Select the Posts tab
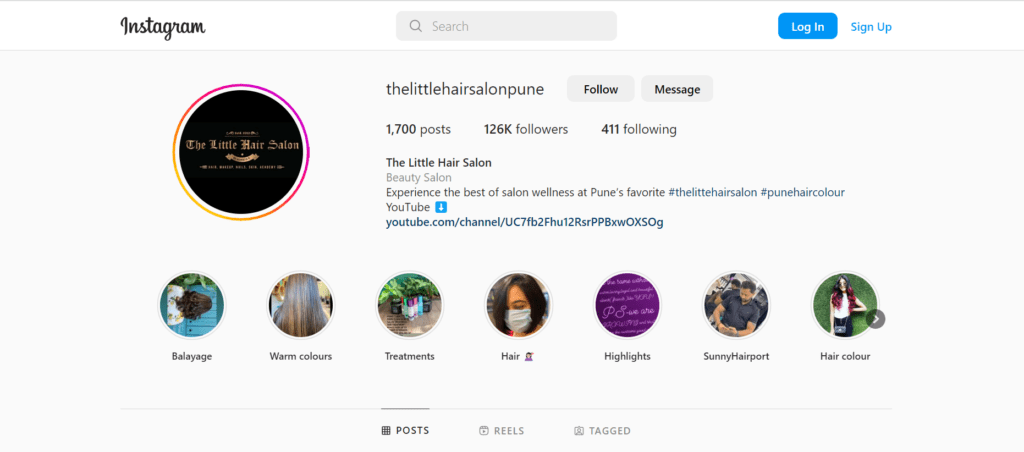Viewport: 1024px width, 452px height. 406,430
